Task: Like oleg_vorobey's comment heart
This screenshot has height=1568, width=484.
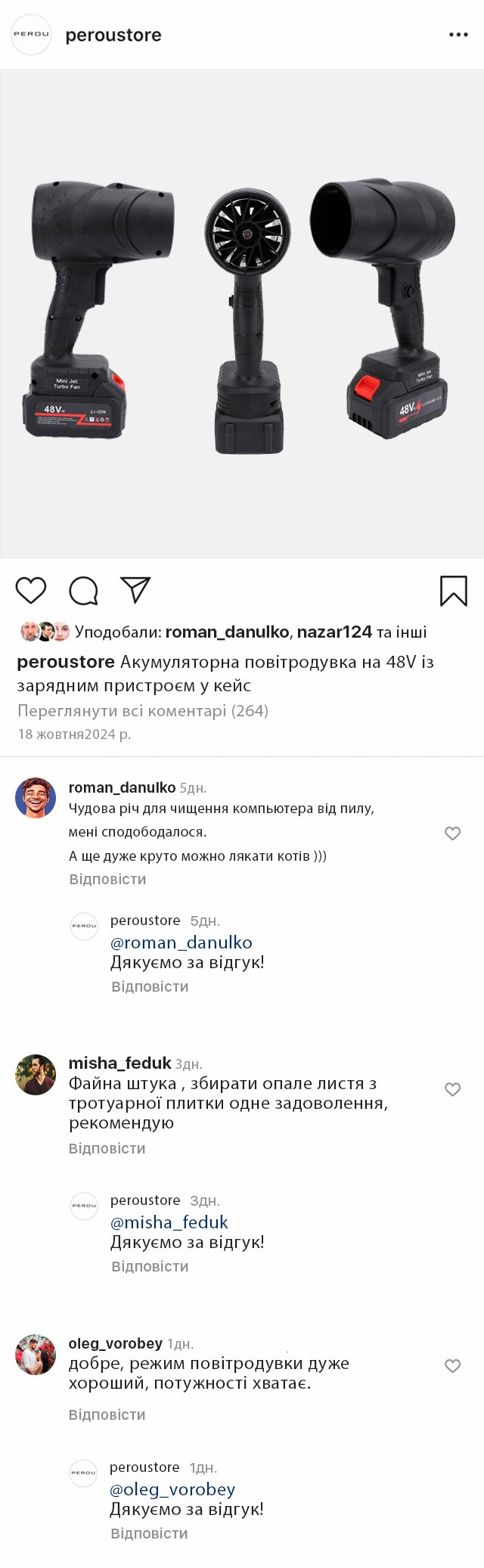Action: (452, 1365)
